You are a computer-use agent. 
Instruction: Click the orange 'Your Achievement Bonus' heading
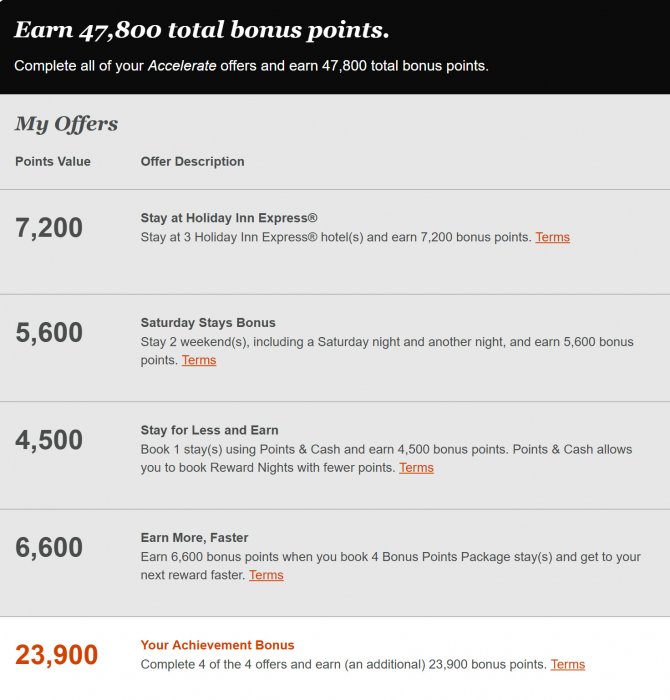pyautogui.click(x=217, y=645)
